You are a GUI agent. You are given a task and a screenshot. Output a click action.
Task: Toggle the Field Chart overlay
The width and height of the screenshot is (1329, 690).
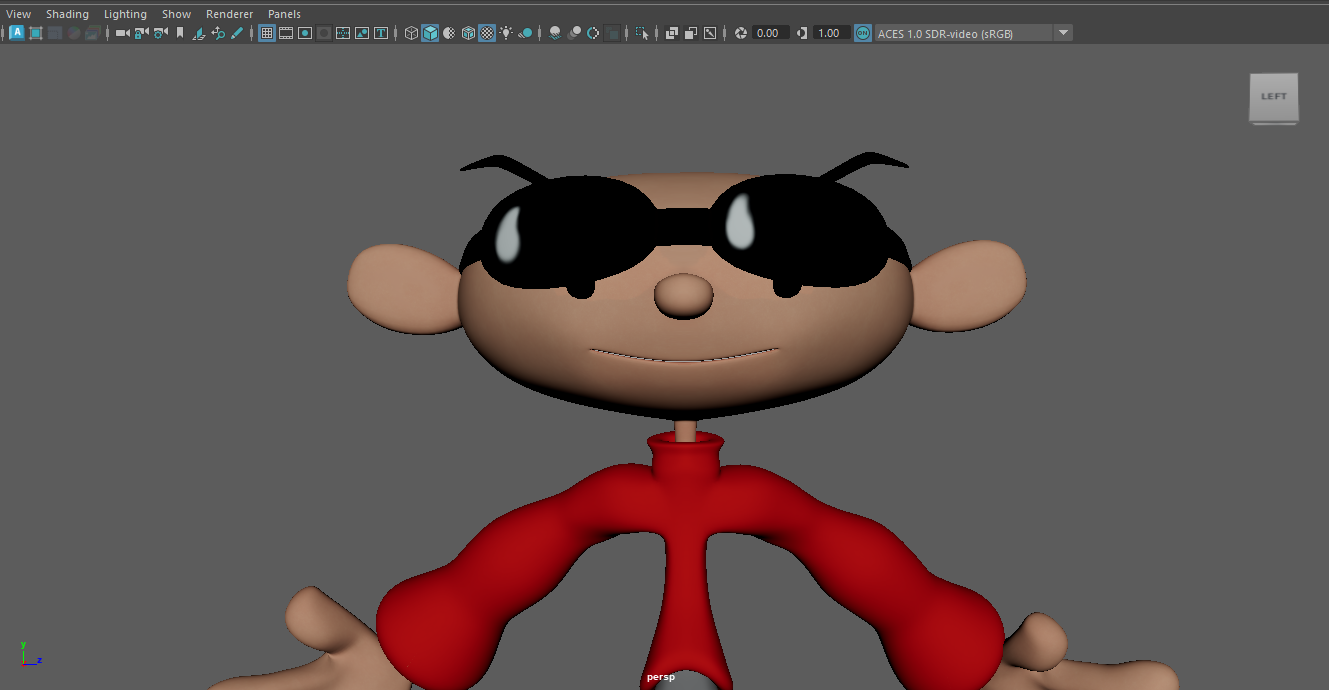point(343,33)
